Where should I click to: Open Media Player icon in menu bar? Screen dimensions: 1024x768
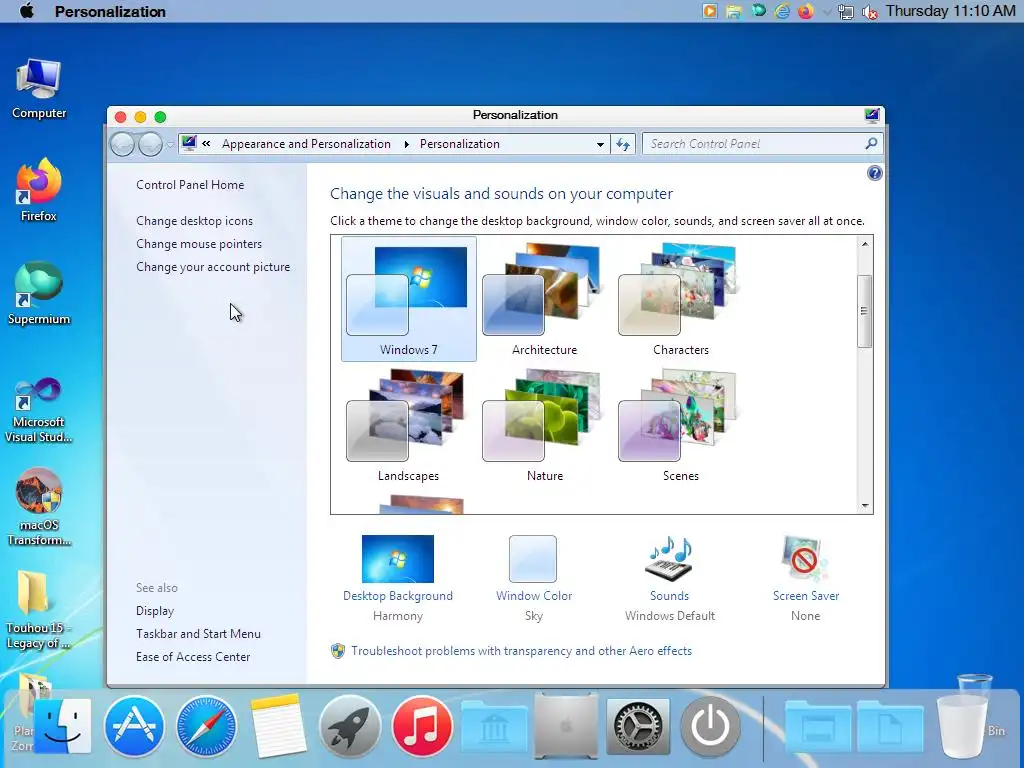(x=710, y=11)
